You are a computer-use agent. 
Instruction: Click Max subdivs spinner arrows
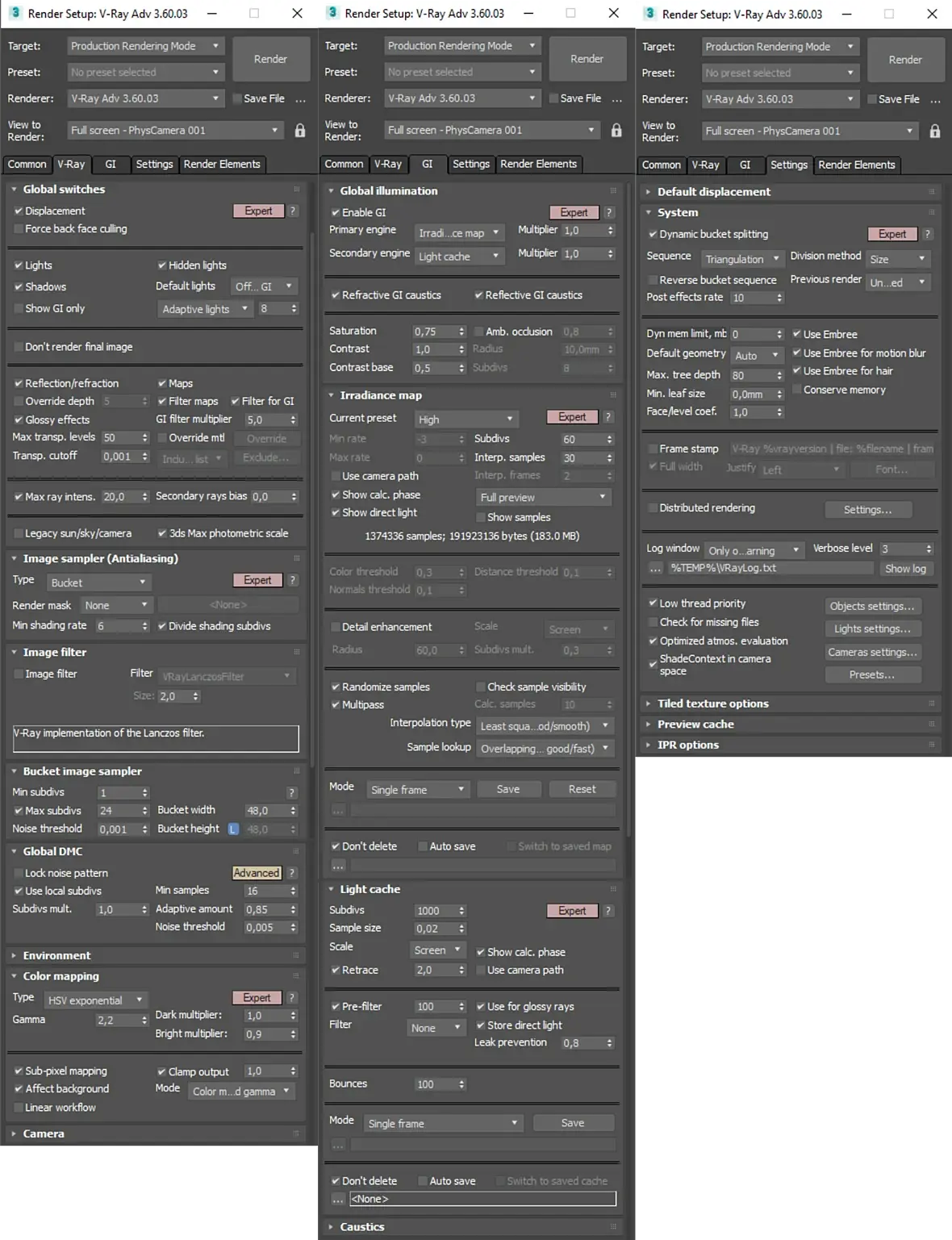(145, 811)
